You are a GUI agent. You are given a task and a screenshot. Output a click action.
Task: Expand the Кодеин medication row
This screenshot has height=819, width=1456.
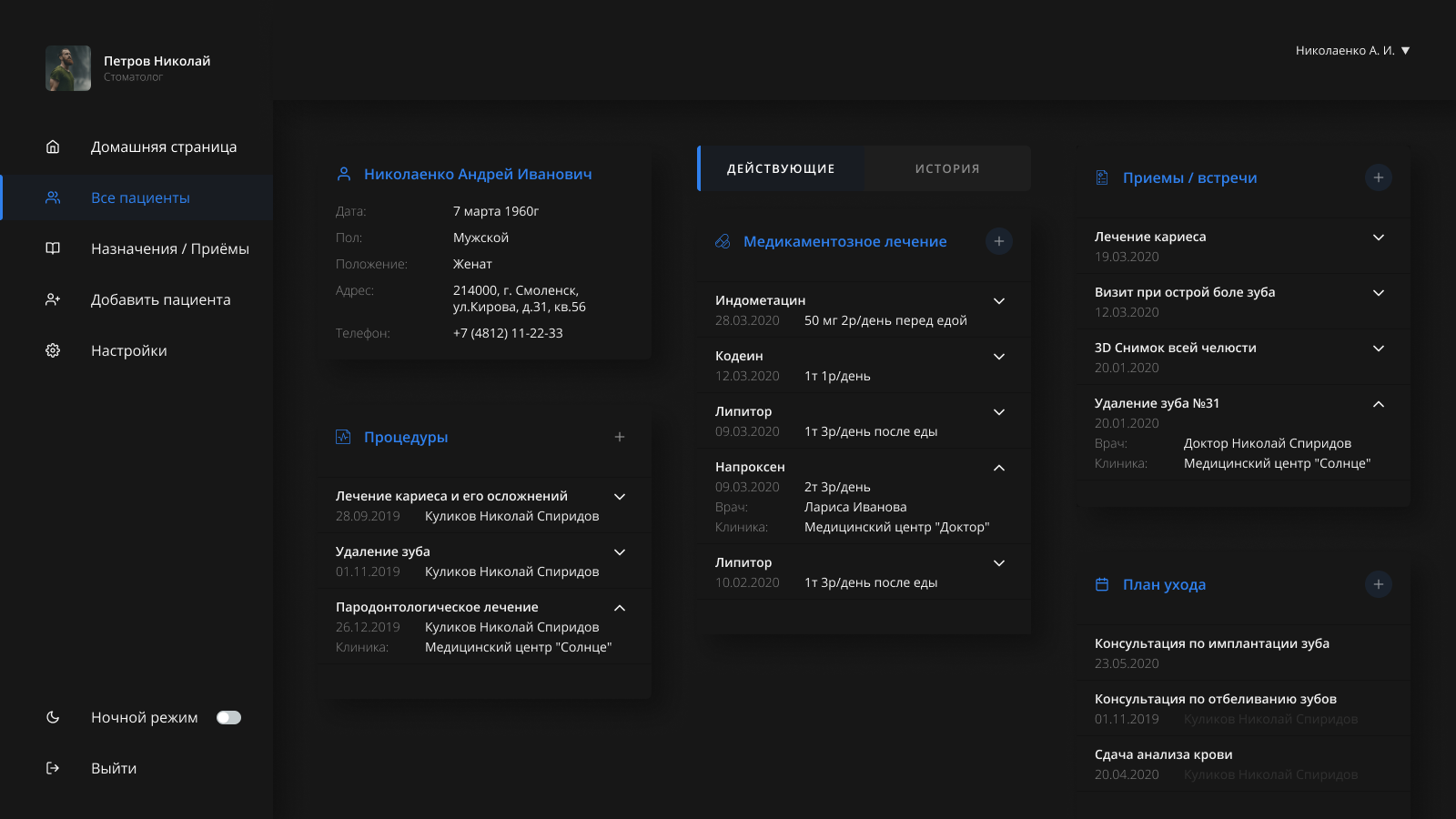pyautogui.click(x=999, y=357)
